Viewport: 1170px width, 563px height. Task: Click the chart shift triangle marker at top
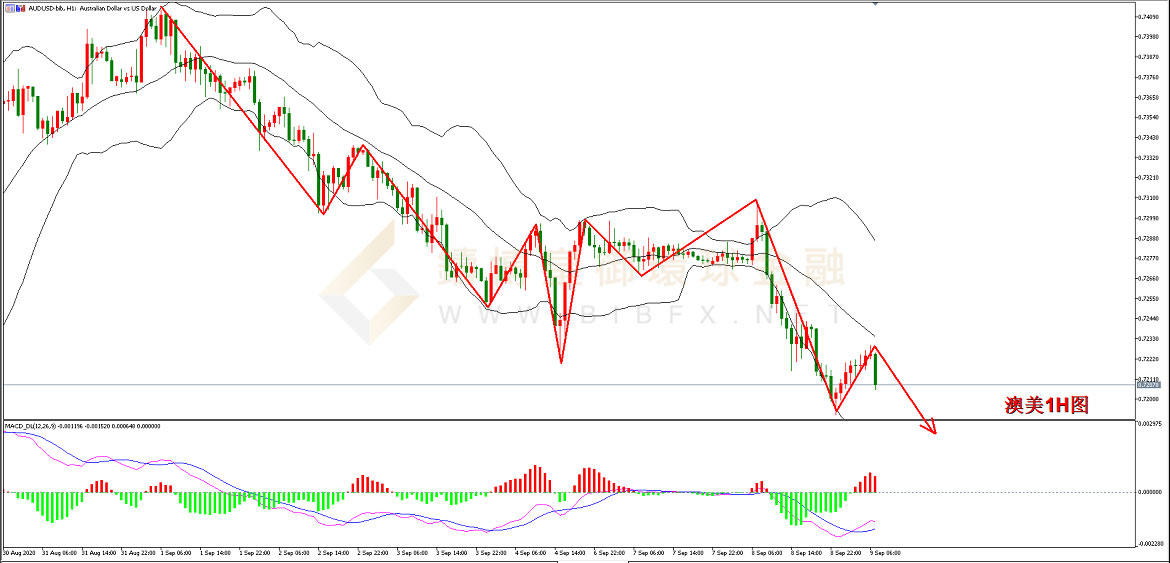point(876,4)
